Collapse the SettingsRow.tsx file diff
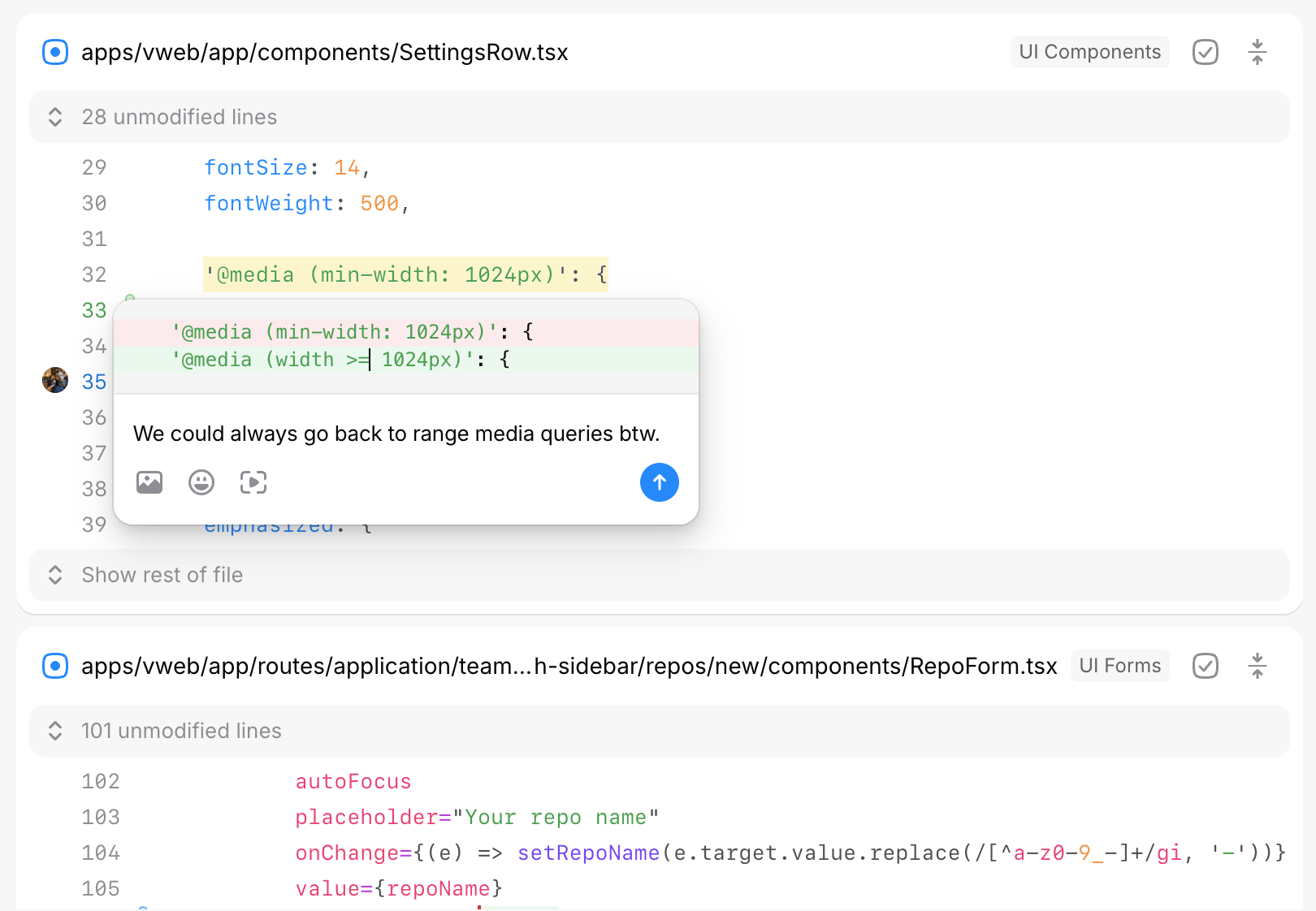The image size is (1316, 911). coord(1257,52)
